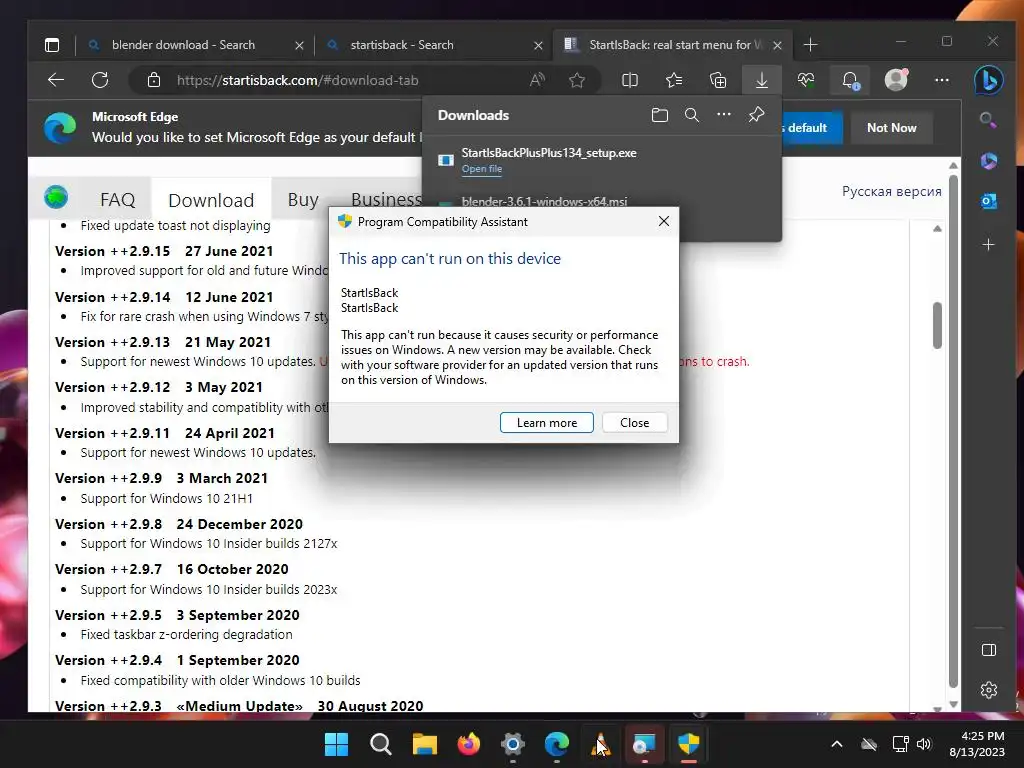Image resolution: width=1024 pixels, height=768 pixels.
Task: Search downloads magnifier icon
Action: [x=692, y=115]
